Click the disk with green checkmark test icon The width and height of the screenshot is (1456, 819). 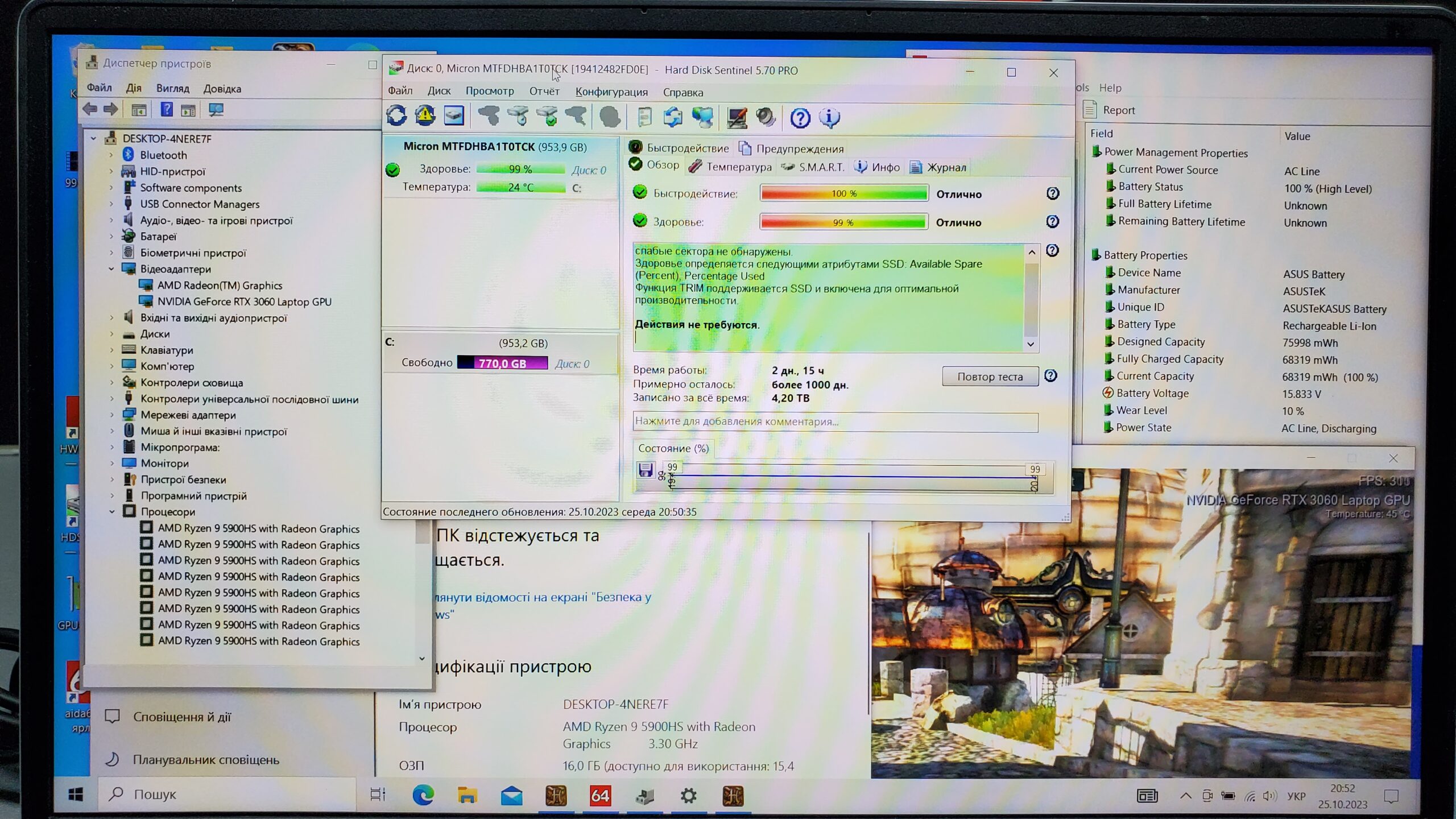(x=547, y=117)
